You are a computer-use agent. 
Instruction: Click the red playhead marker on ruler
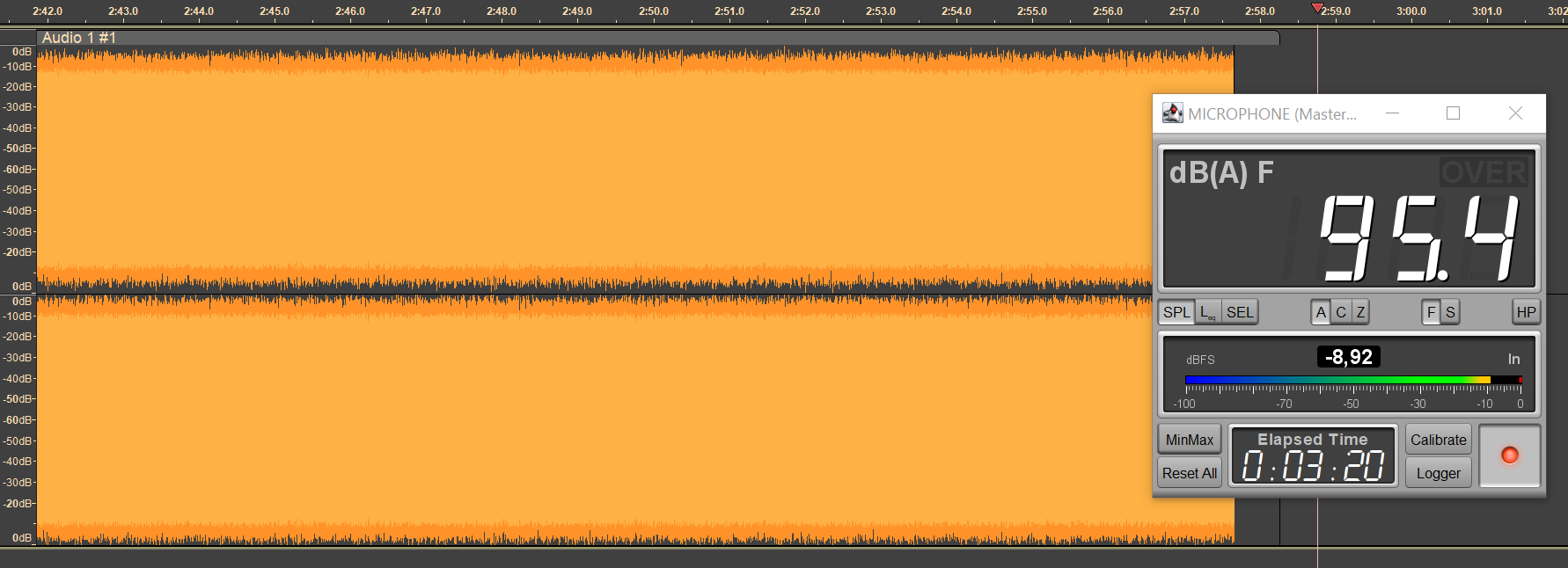pyautogui.click(x=1317, y=8)
